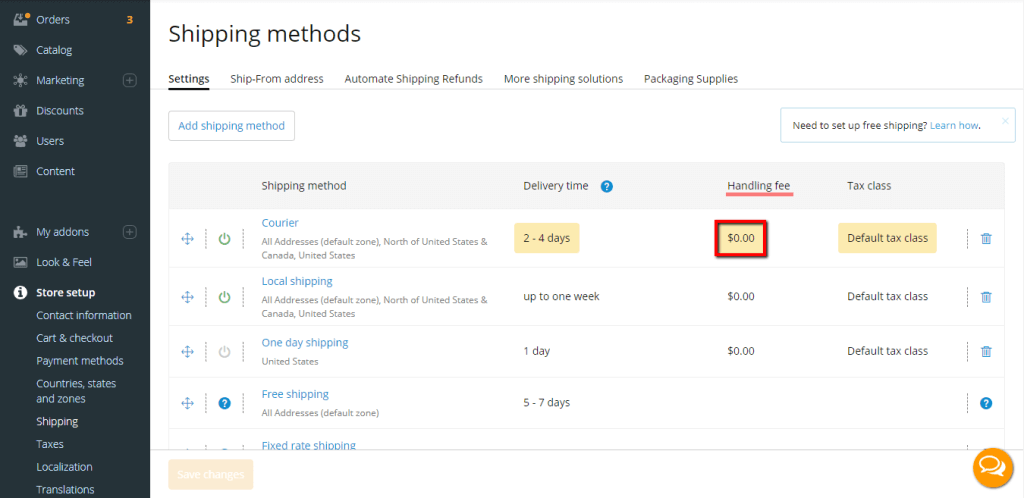The width and height of the screenshot is (1024, 498).
Task: Open the One day shipping method
Action: click(305, 343)
